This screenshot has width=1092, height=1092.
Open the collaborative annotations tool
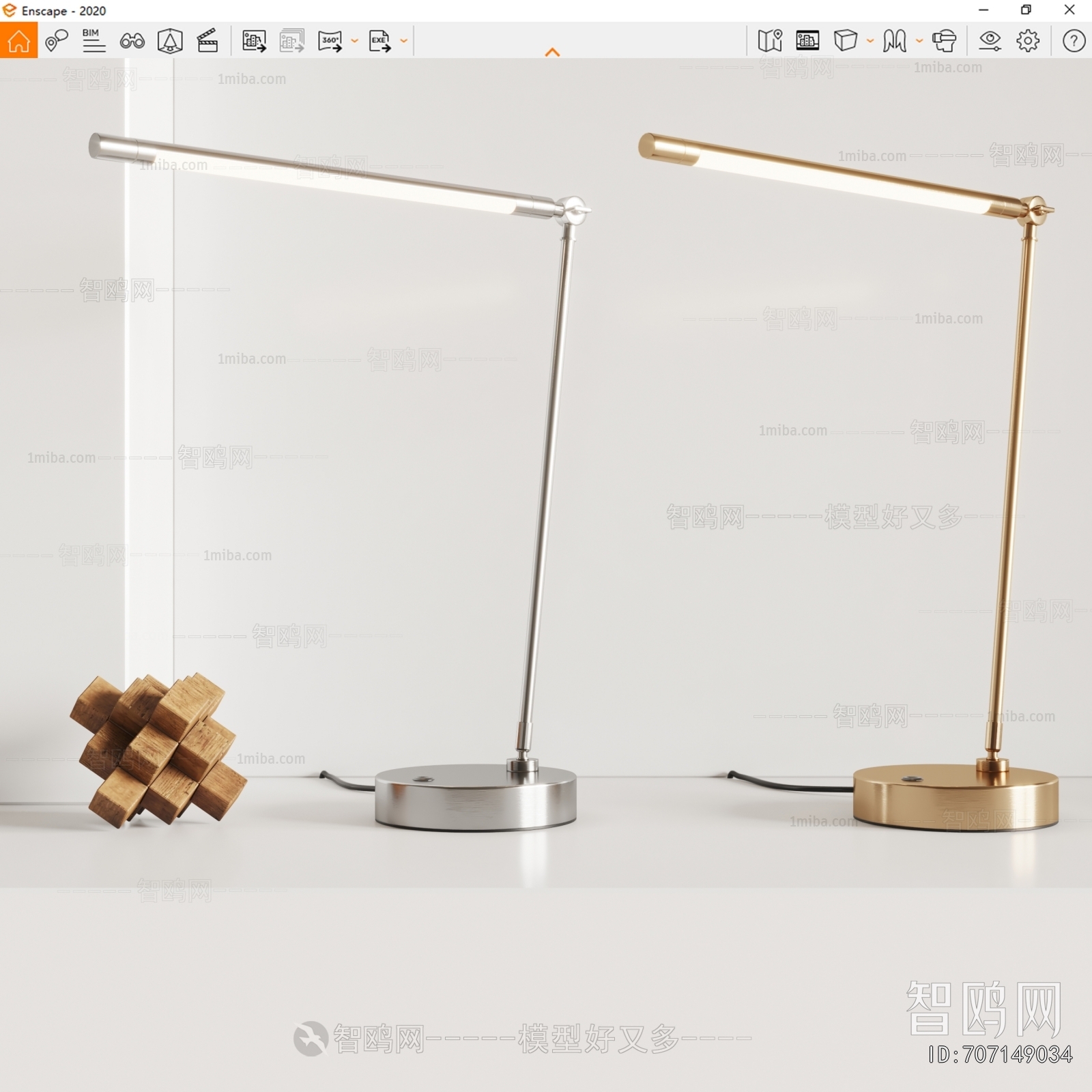click(x=57, y=41)
